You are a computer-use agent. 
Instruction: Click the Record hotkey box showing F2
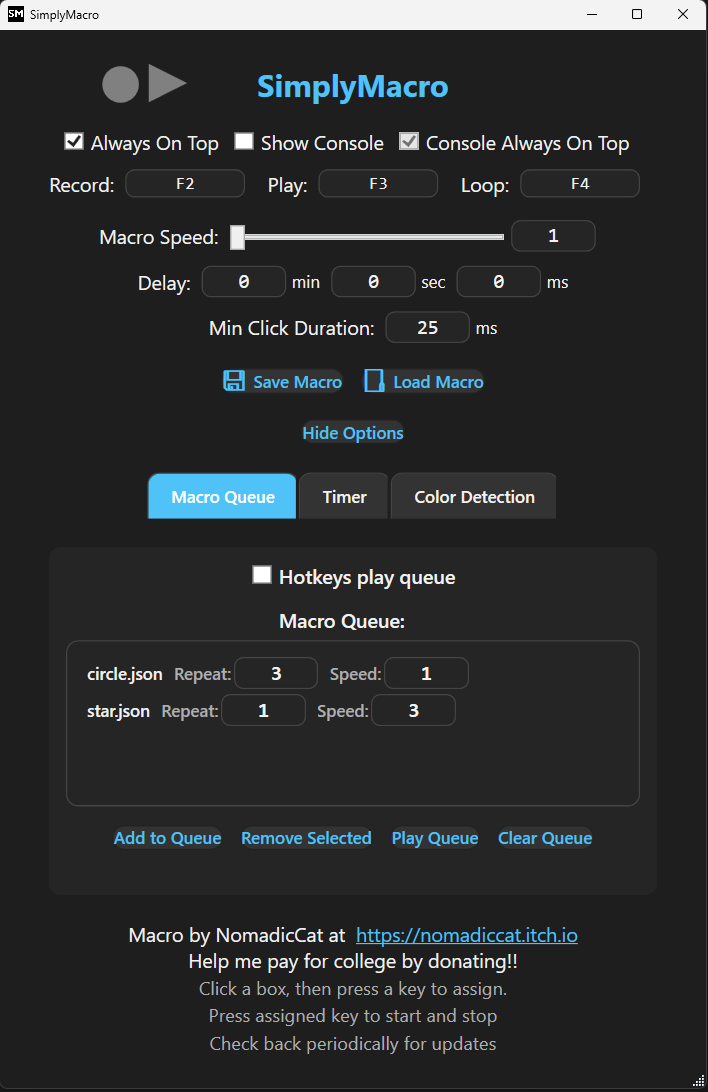point(185,184)
